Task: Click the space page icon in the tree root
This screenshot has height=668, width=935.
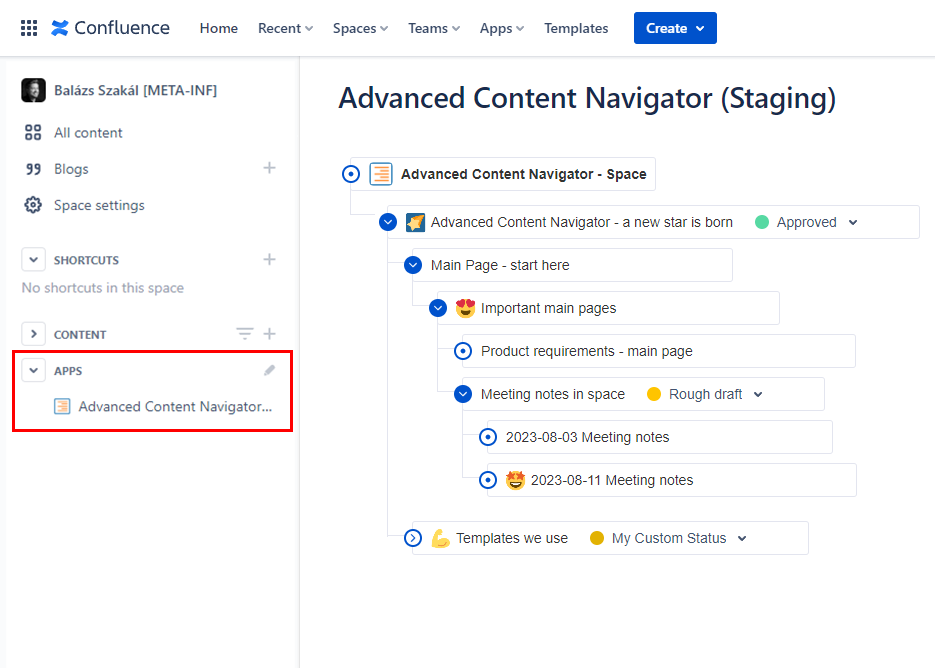Action: [380, 174]
